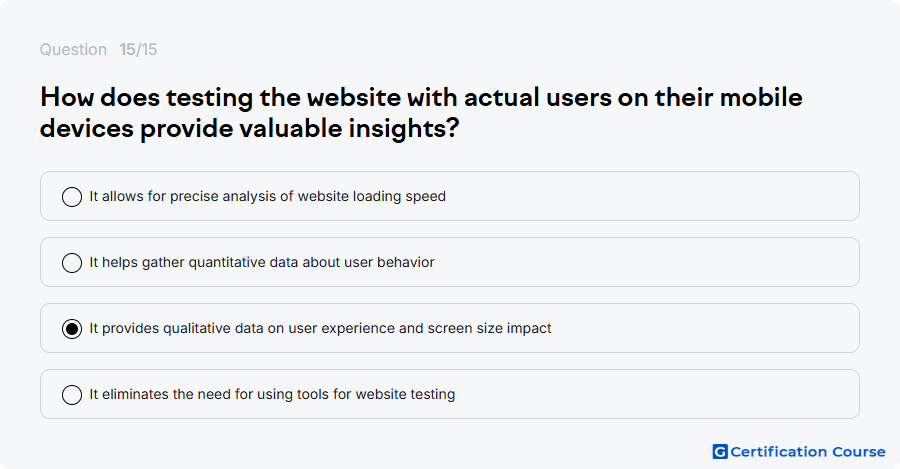Viewport: 900px width, 469px height.
Task: Click the gray 'Question' label
Action: click(x=73, y=49)
